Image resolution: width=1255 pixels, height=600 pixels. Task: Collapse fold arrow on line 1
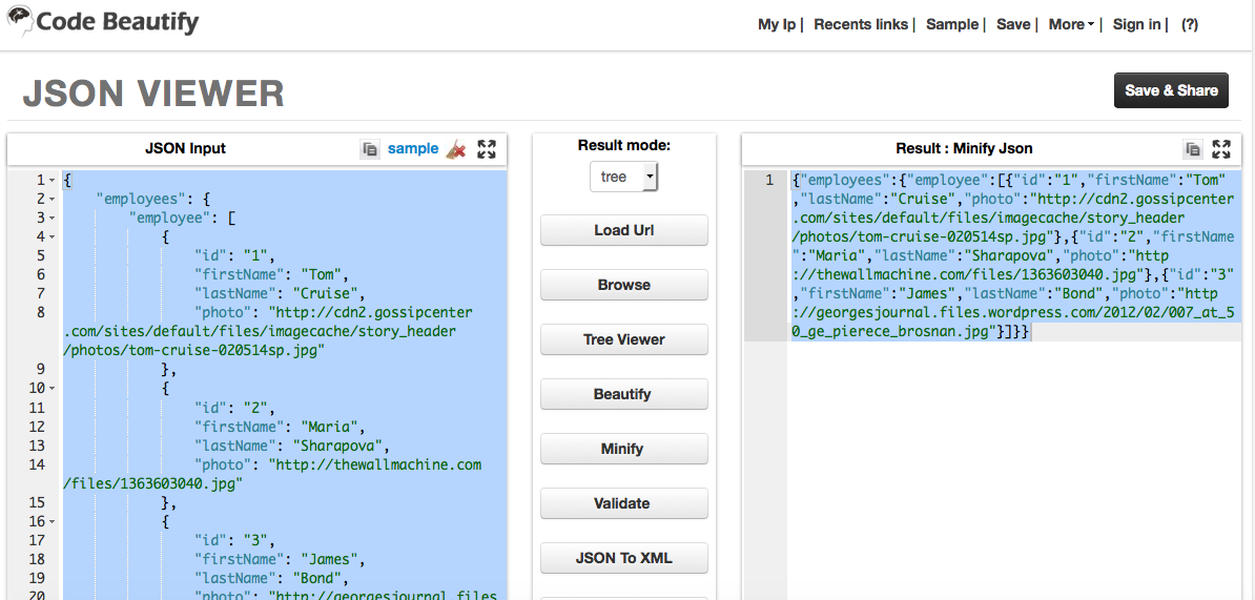click(52, 181)
